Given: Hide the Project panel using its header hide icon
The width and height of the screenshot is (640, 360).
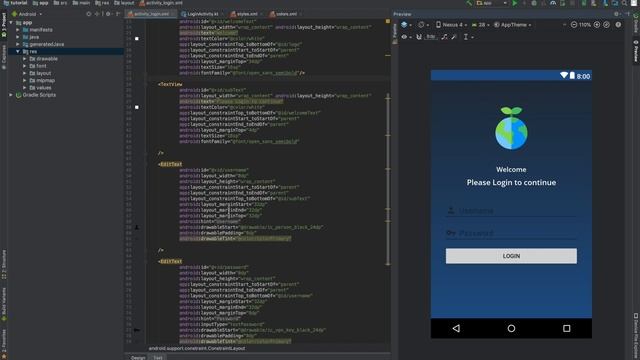Looking at the screenshot, I should tap(118, 14).
